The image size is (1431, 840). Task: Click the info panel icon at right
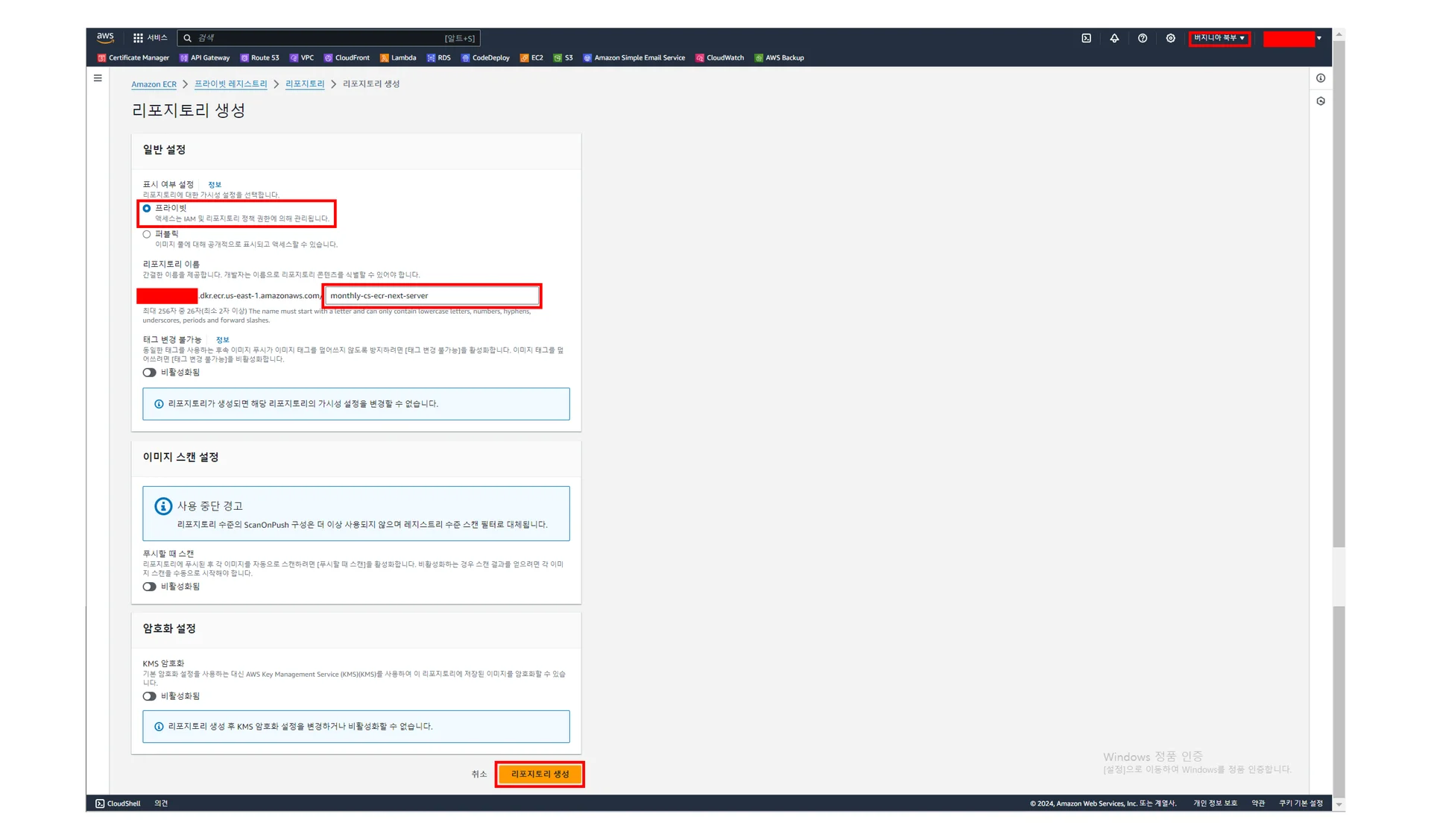click(x=1321, y=78)
